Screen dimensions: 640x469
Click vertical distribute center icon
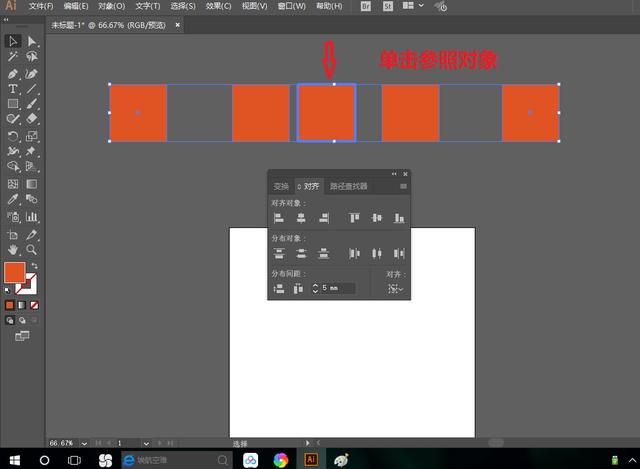[x=301, y=253]
